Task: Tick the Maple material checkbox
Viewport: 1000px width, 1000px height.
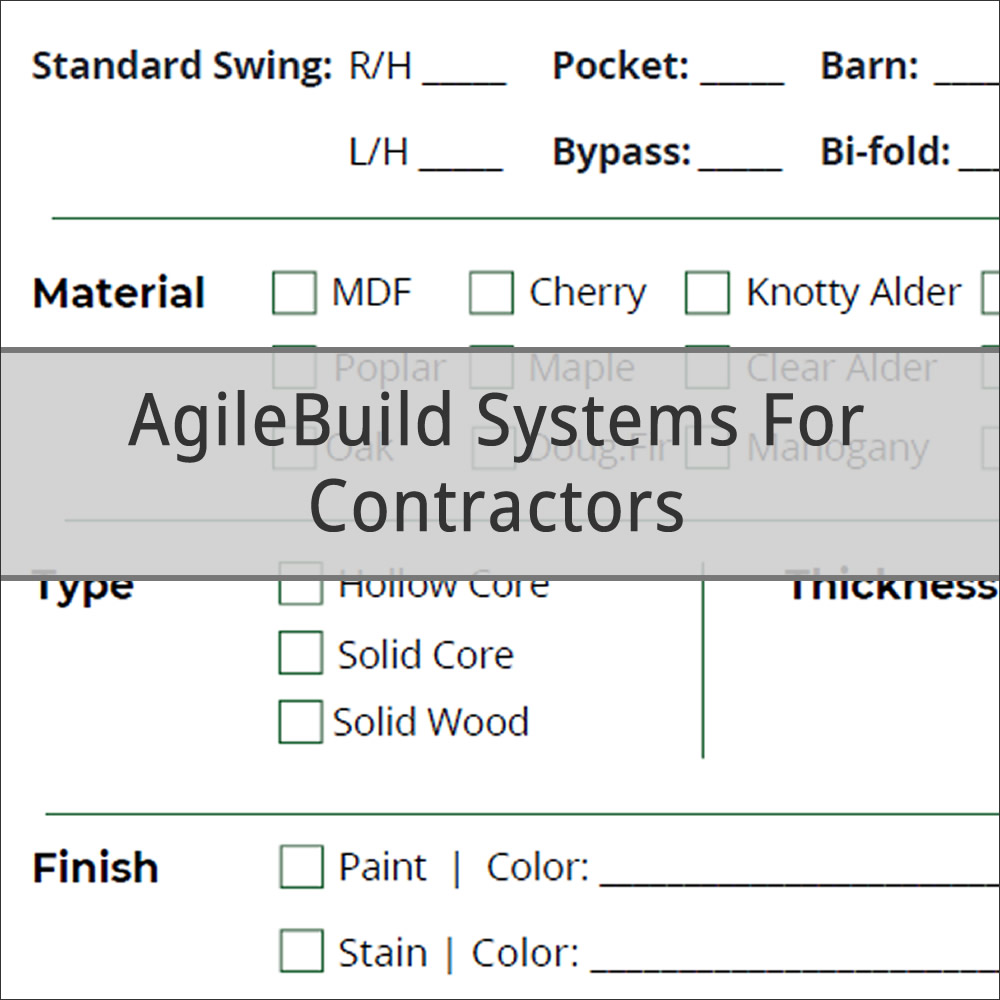Action: click(491, 368)
